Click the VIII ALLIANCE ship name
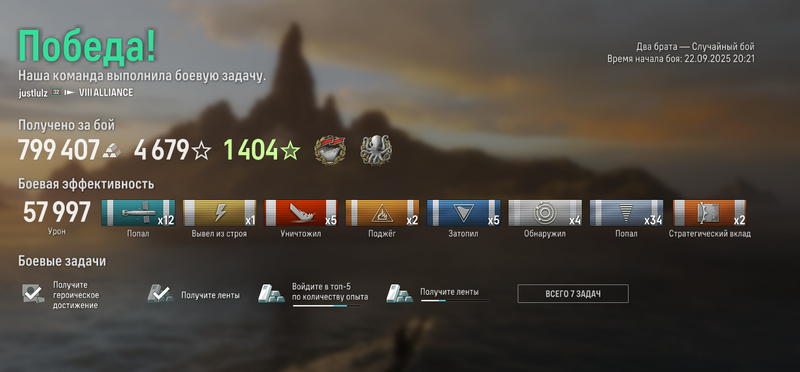Screen dimensions: 800x372 [106, 93]
